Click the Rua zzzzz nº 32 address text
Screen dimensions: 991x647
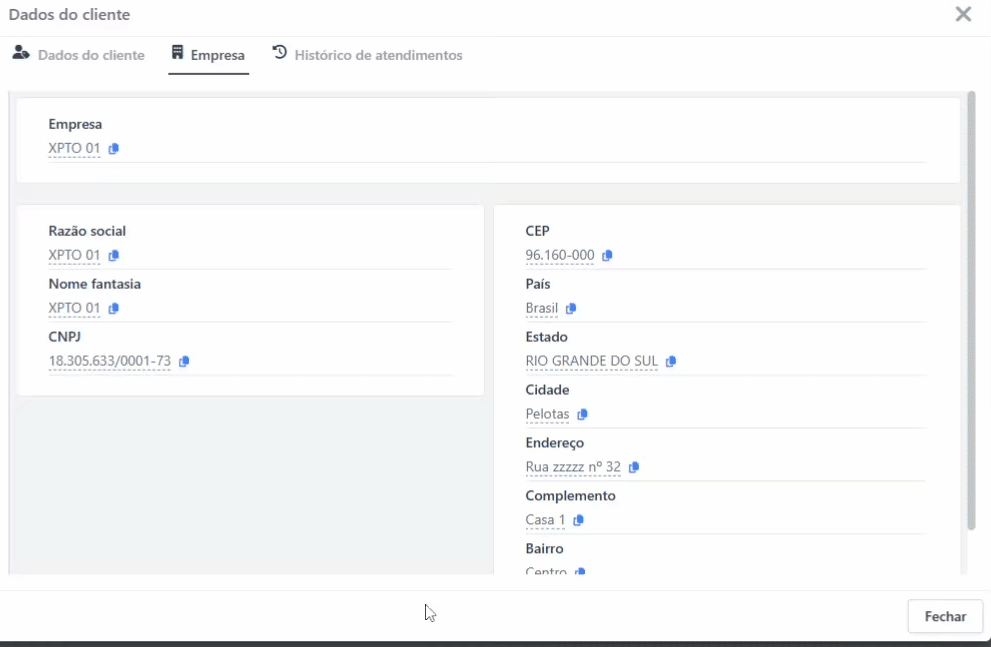(x=573, y=467)
